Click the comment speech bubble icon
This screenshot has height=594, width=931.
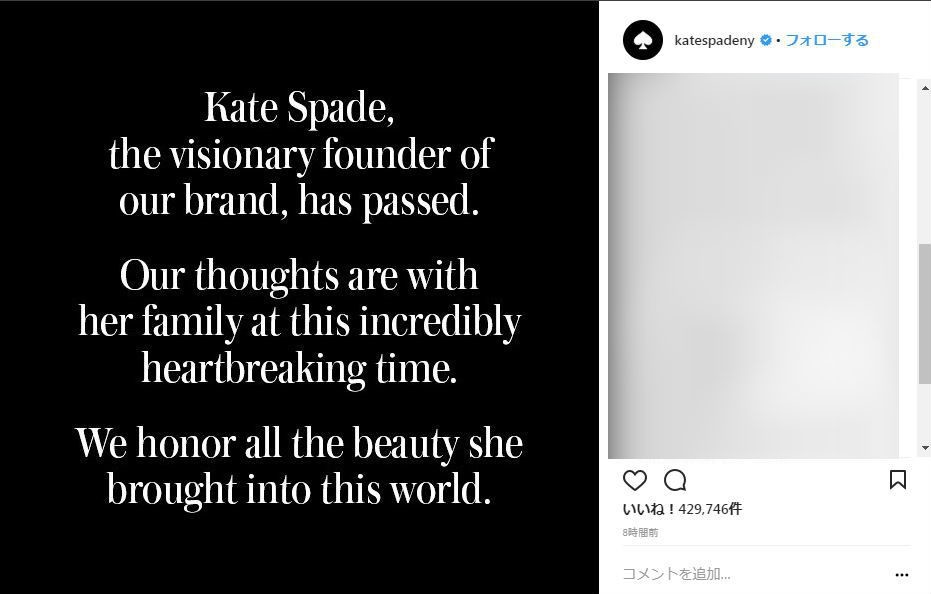tap(675, 480)
